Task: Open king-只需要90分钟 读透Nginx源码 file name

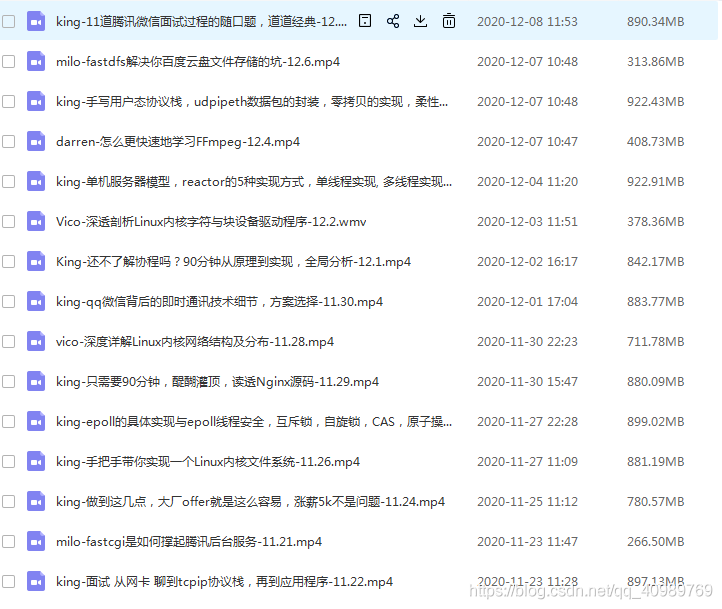Action: (x=217, y=382)
